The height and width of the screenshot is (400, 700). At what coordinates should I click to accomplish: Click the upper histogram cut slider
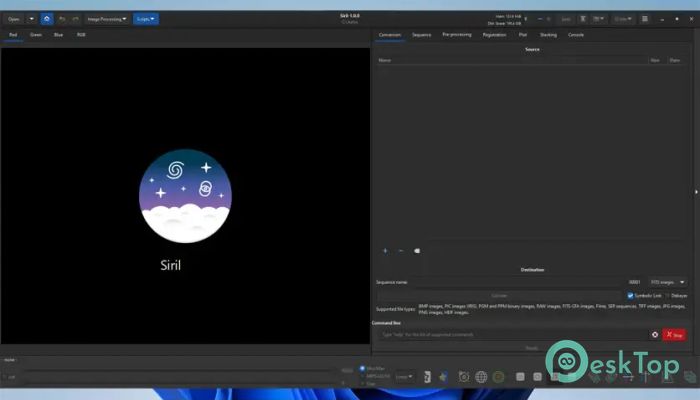click(x=181, y=370)
